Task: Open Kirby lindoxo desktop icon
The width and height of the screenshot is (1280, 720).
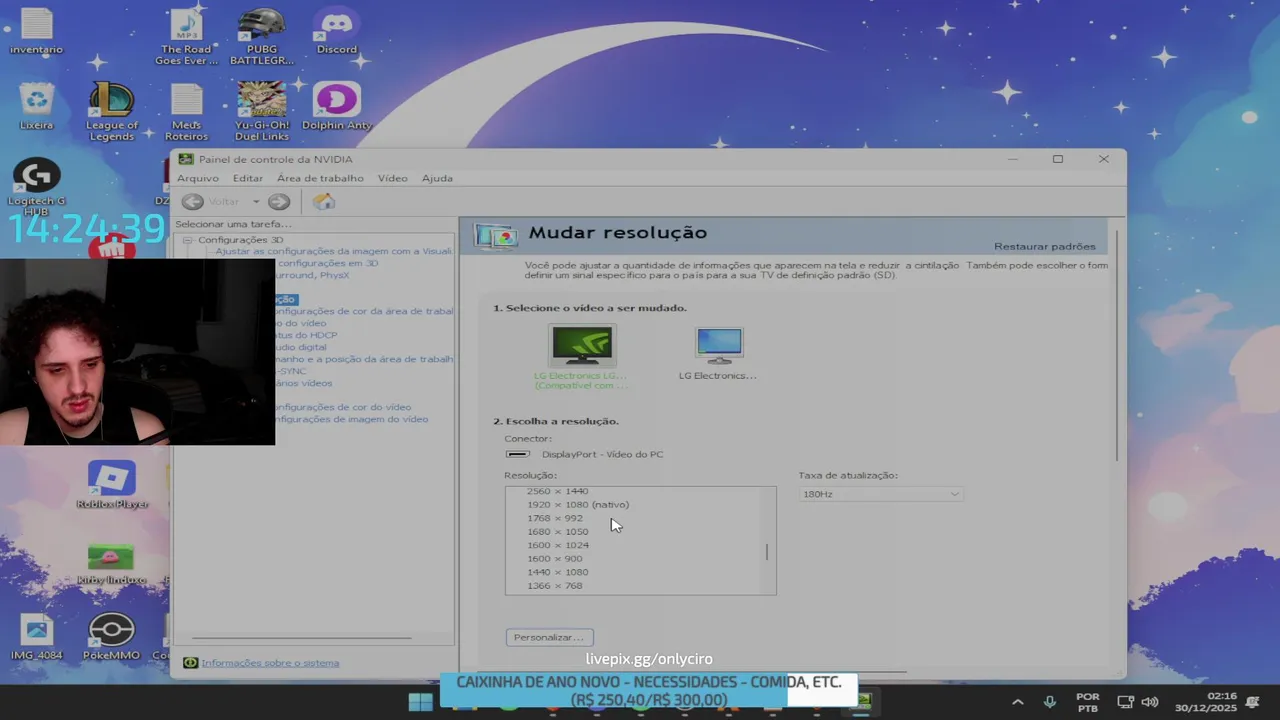Action: pos(111,563)
